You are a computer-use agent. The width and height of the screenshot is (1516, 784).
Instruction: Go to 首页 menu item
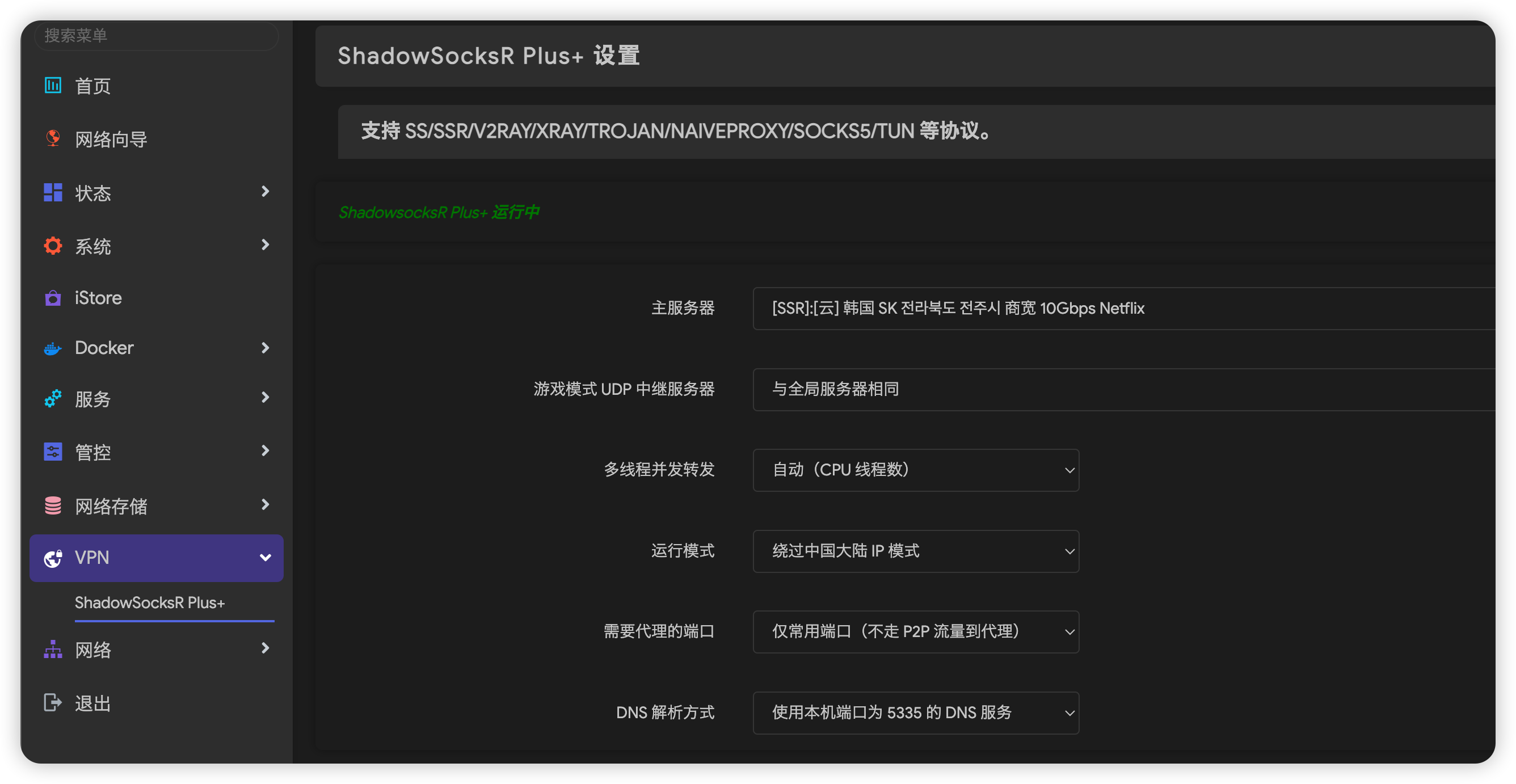pos(157,86)
